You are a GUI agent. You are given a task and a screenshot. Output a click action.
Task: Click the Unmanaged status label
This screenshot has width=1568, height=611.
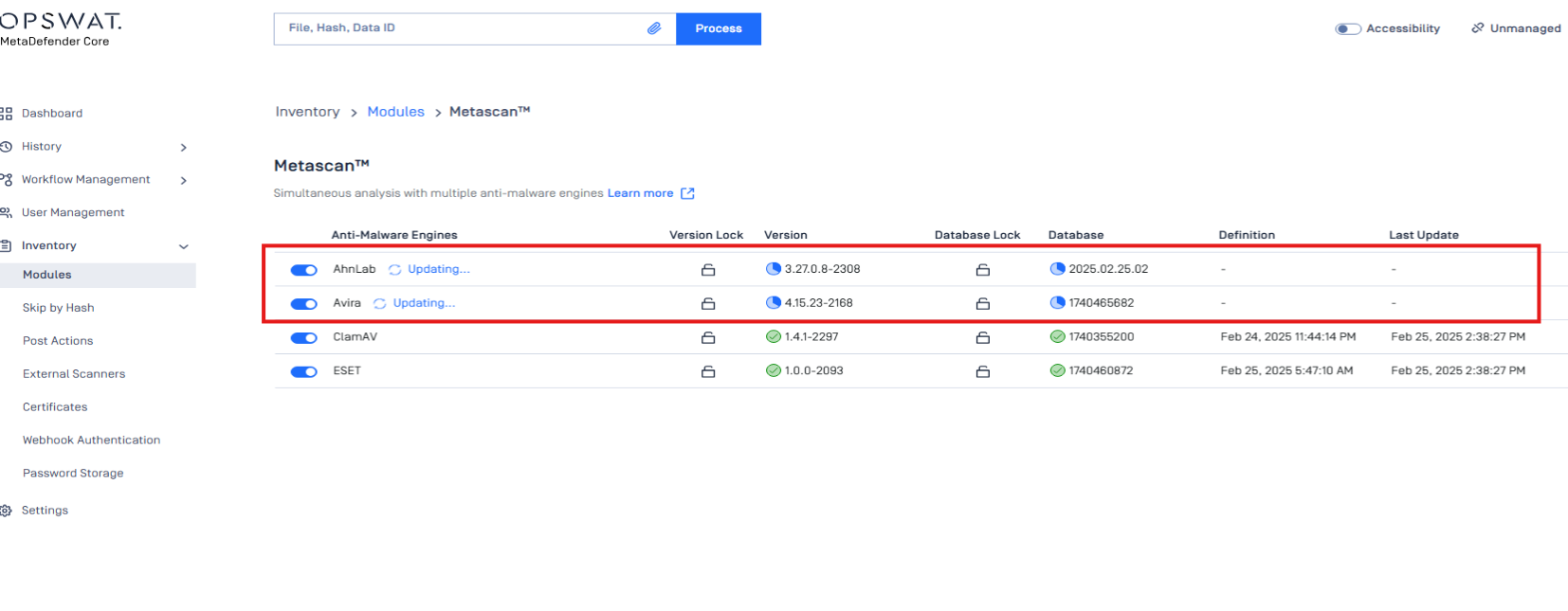click(x=1525, y=28)
